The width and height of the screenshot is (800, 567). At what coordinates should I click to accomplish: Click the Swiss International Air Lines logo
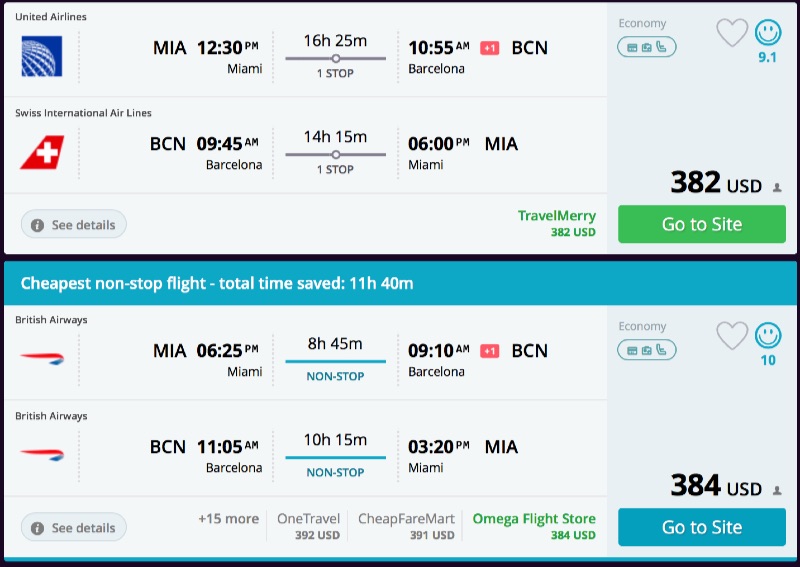(41, 152)
